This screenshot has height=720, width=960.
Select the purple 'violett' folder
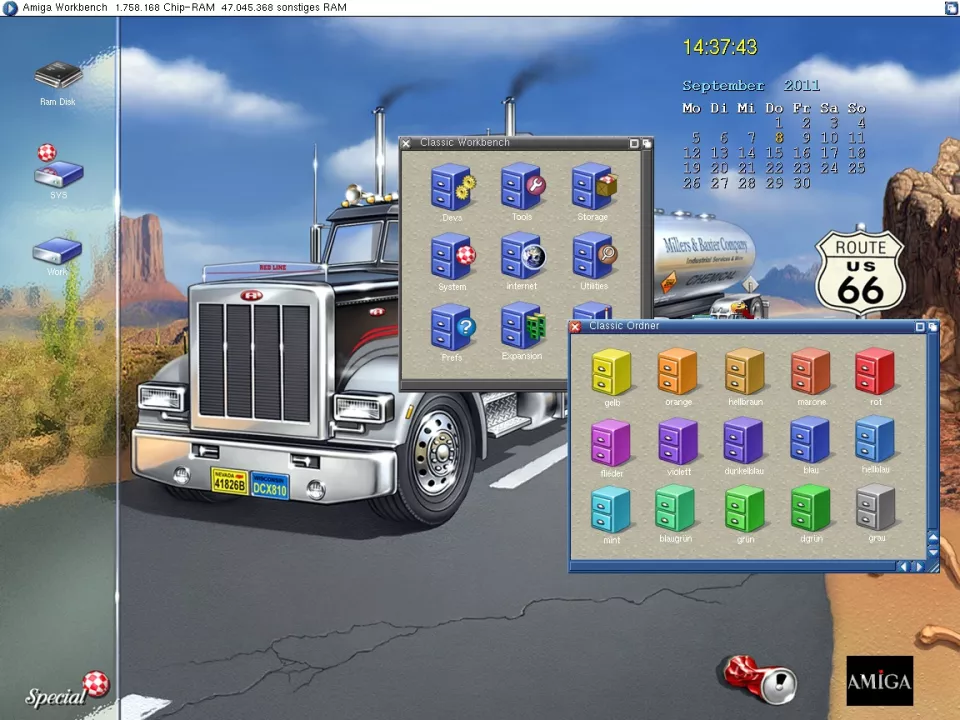678,441
